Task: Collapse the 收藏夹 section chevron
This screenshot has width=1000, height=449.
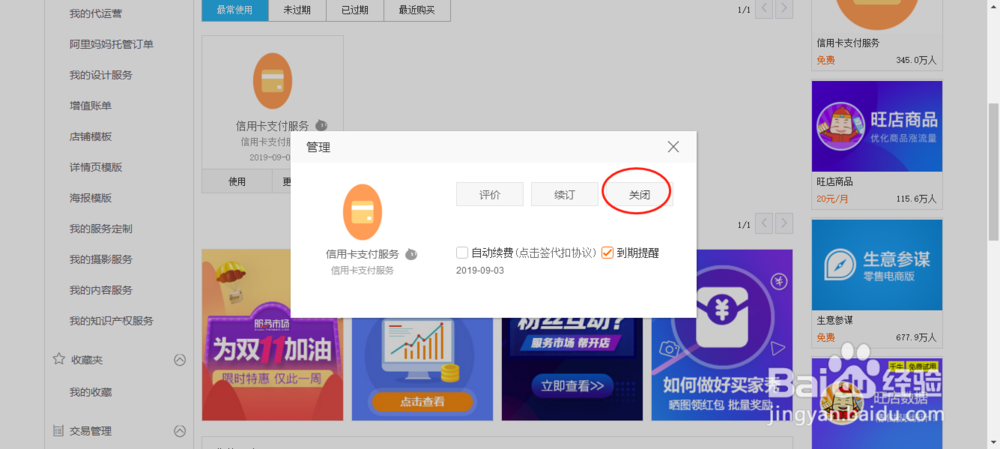Action: coord(180,360)
